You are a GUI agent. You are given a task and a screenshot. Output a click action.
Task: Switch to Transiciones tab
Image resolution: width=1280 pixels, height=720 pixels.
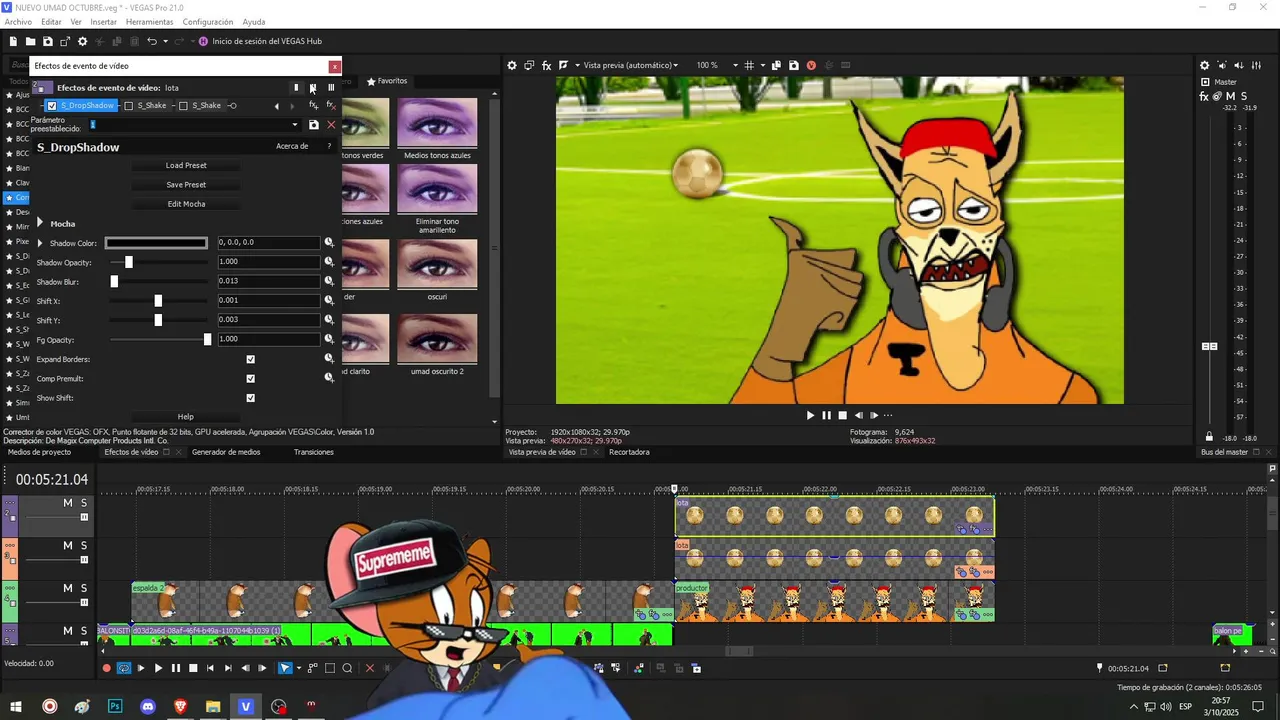pyautogui.click(x=314, y=452)
